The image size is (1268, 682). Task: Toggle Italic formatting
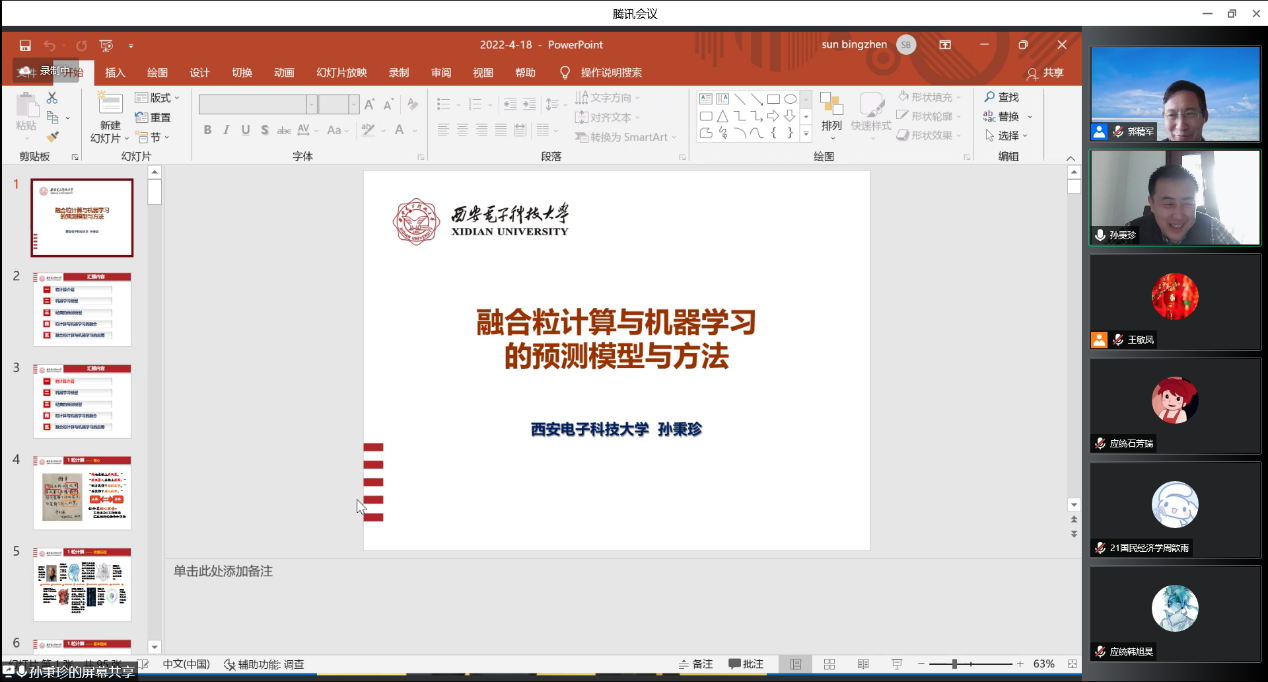point(227,130)
